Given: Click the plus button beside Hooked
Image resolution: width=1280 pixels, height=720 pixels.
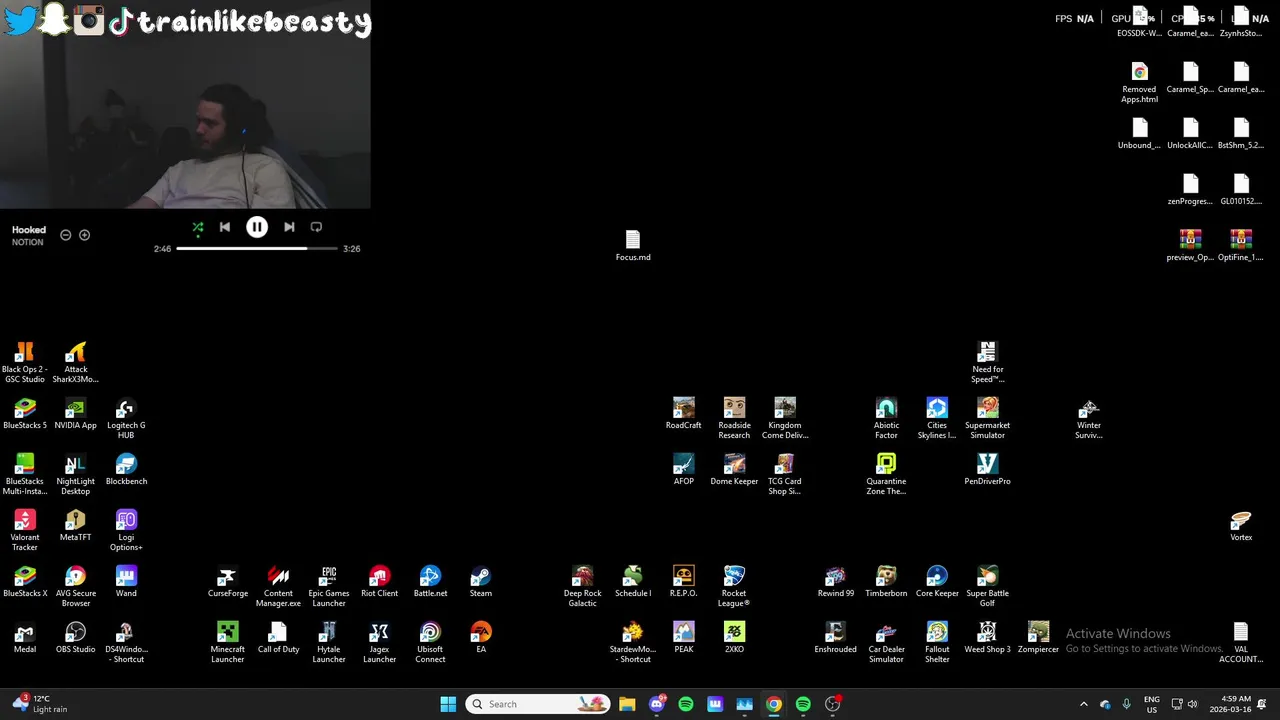Looking at the screenshot, I should 84,235.
